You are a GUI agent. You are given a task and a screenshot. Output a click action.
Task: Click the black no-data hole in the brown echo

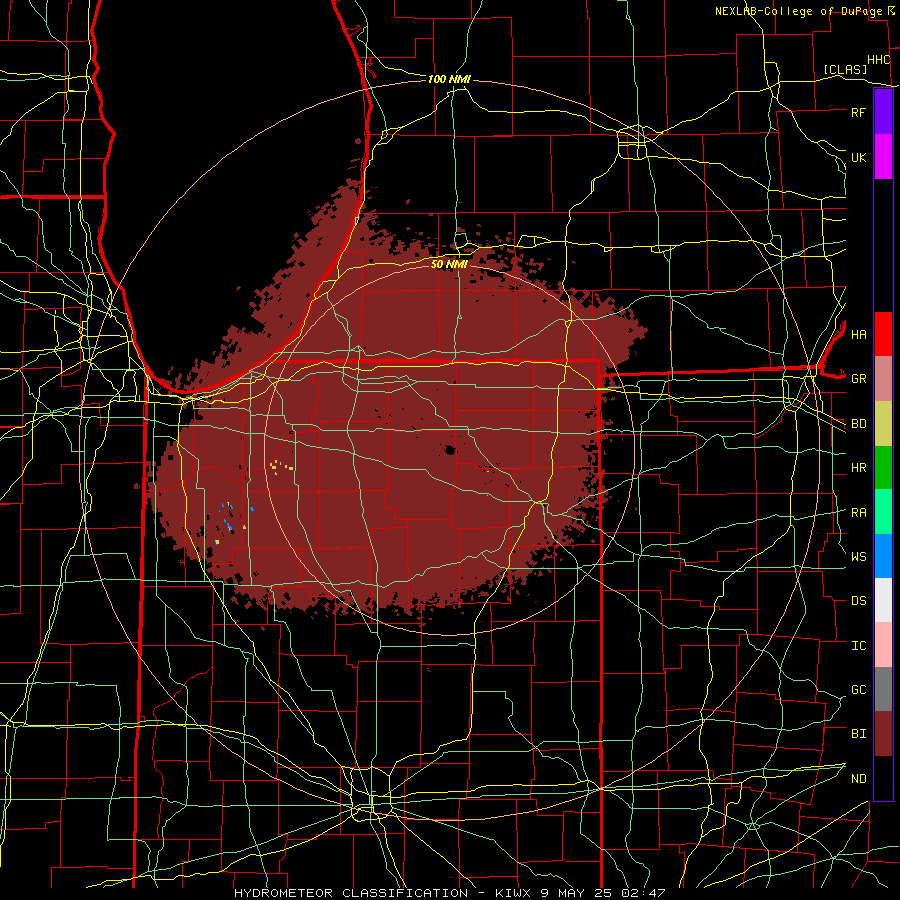coord(451,449)
